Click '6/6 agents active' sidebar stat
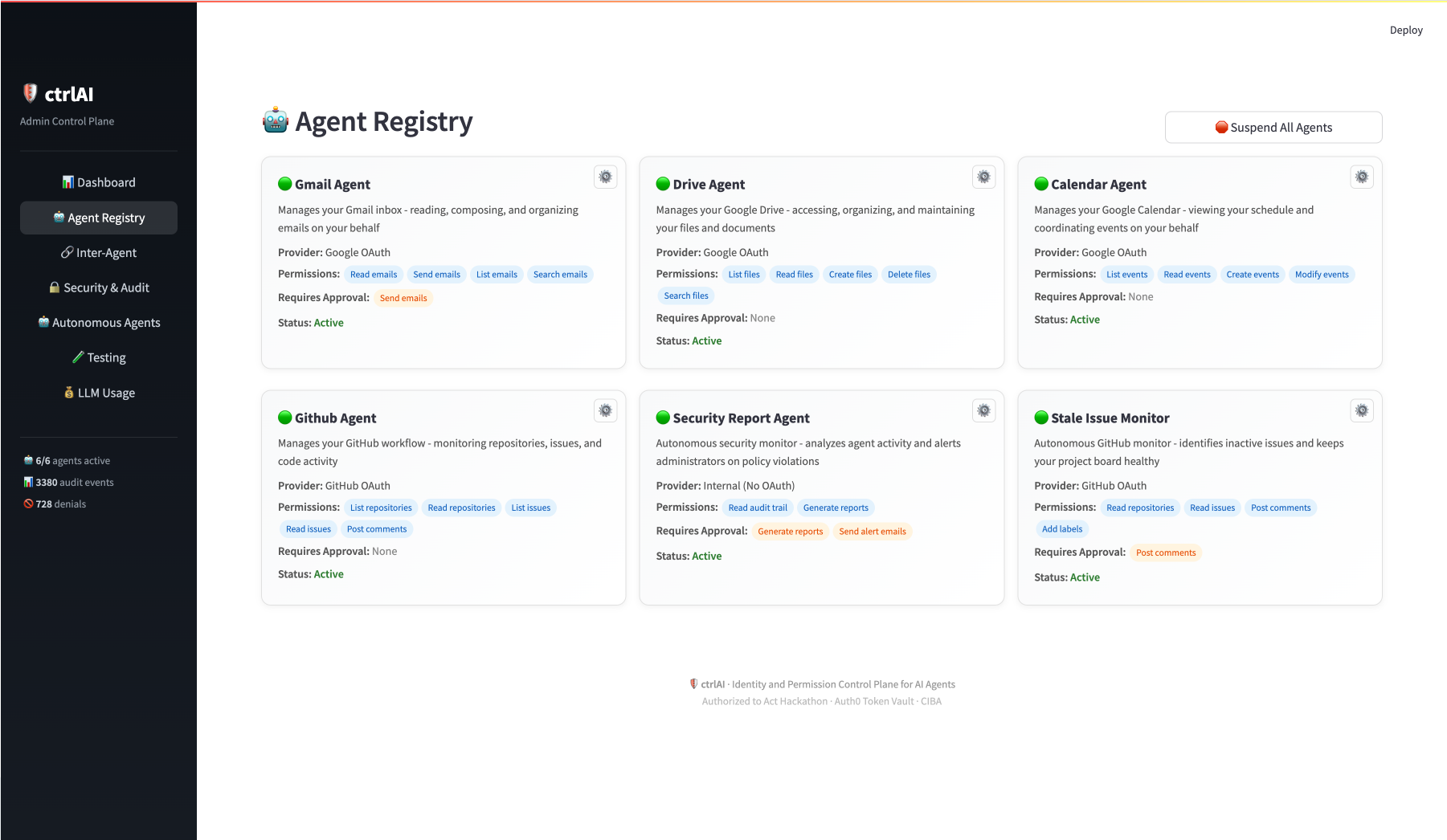The image size is (1447, 840). click(67, 461)
